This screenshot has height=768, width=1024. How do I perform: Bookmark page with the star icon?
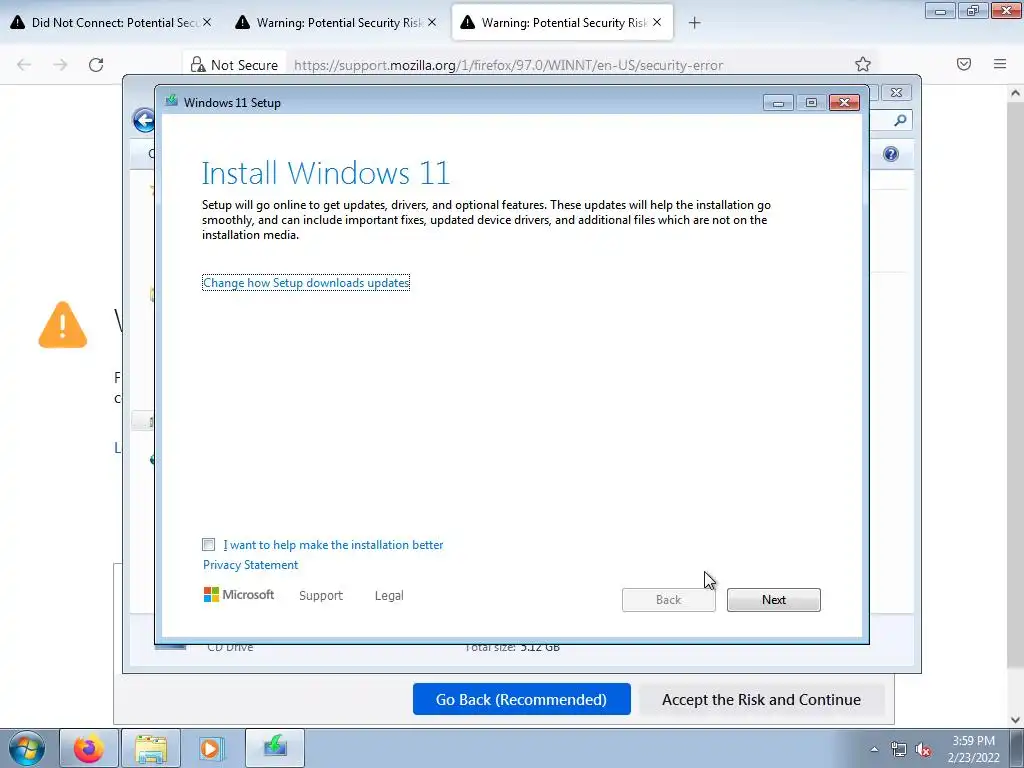pyautogui.click(x=863, y=64)
